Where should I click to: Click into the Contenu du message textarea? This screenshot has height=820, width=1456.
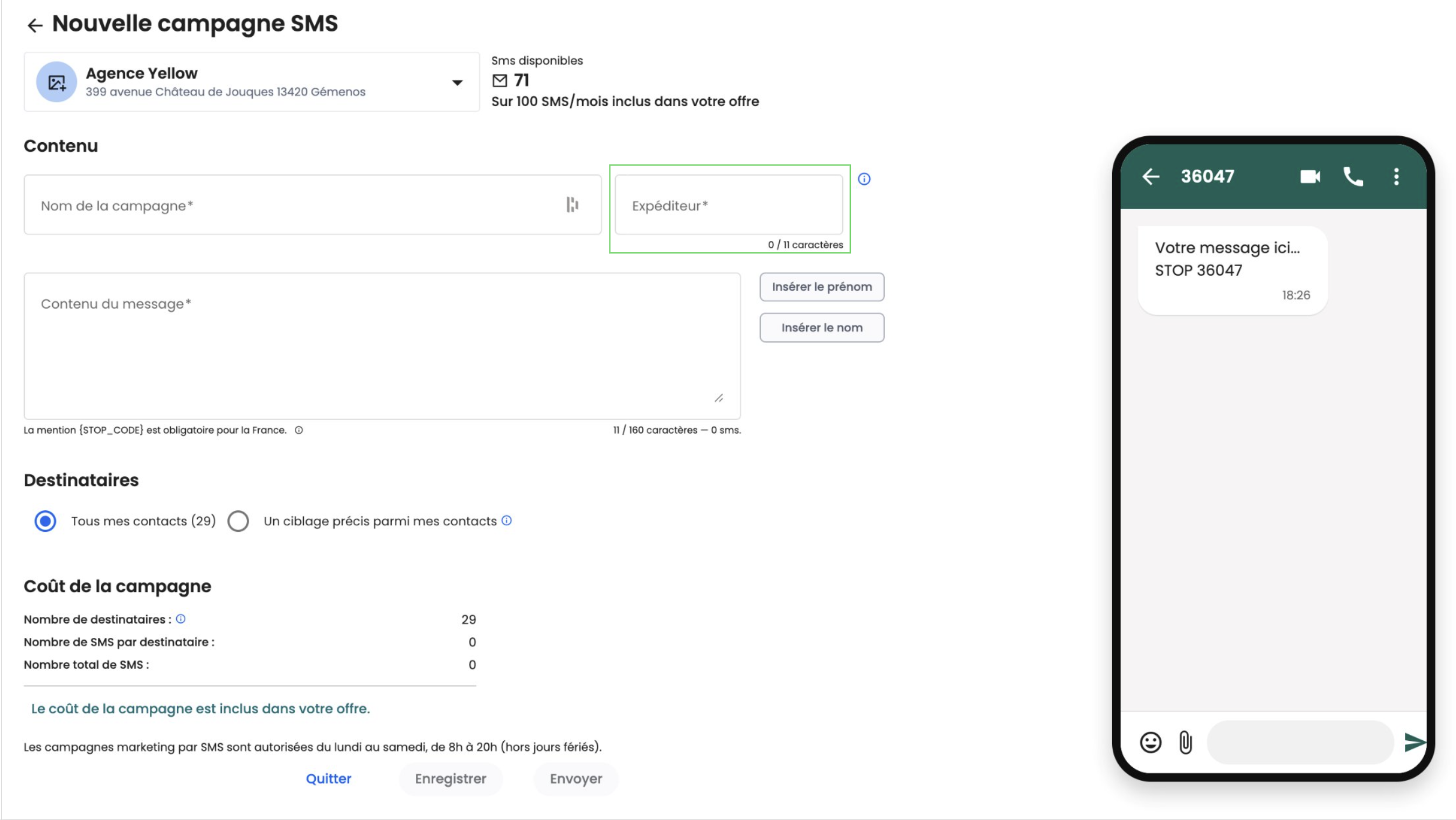[x=382, y=346]
